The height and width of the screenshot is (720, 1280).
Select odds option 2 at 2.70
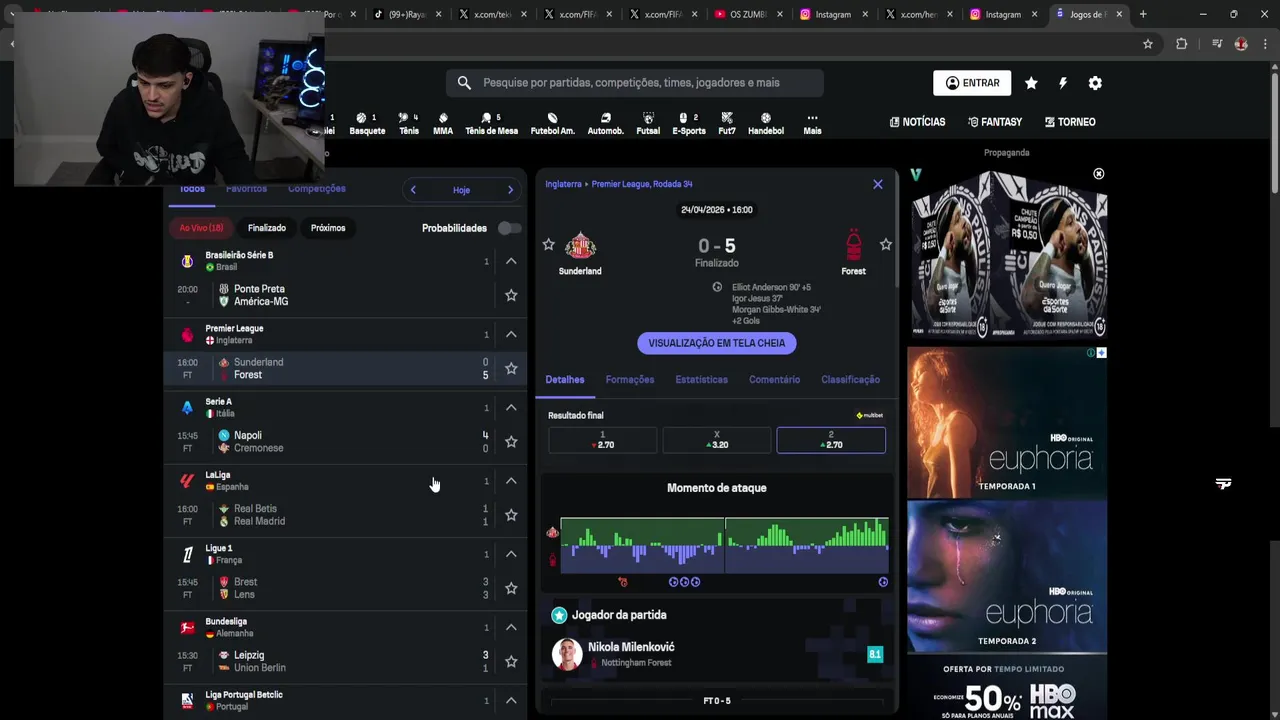[x=831, y=440]
